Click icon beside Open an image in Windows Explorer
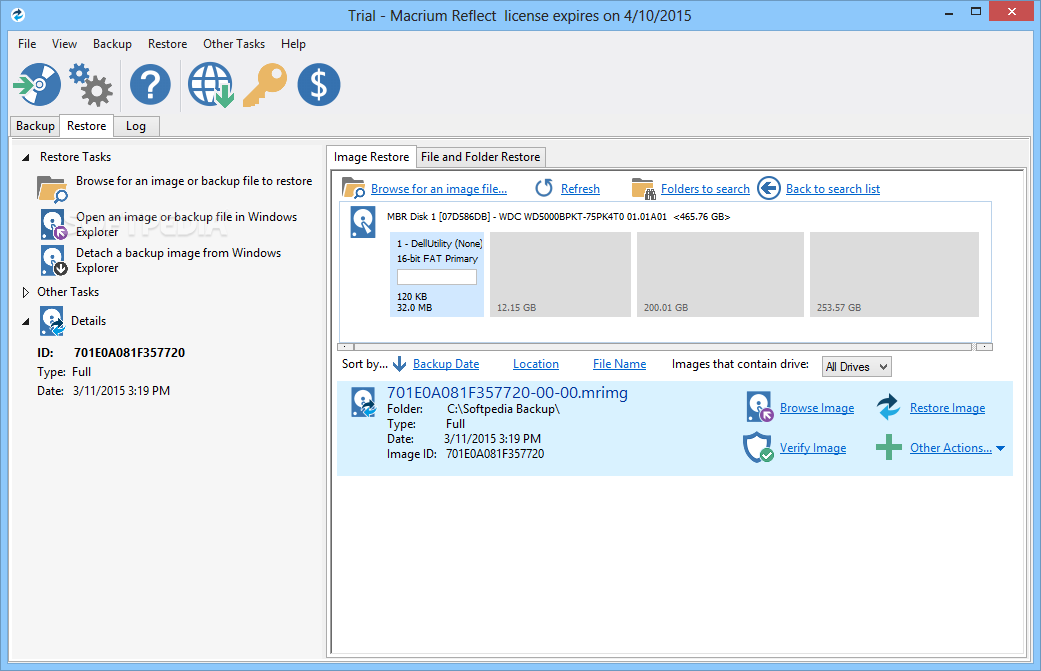Viewport: 1041px width, 671px height. tap(53, 224)
